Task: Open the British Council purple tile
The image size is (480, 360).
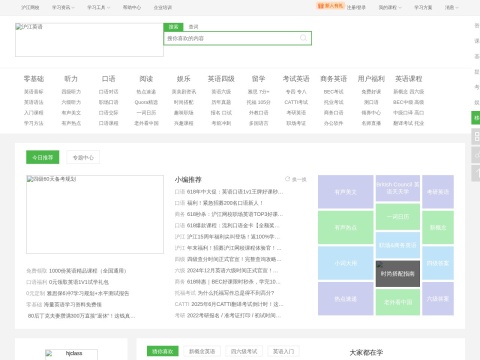Action: 398,188
